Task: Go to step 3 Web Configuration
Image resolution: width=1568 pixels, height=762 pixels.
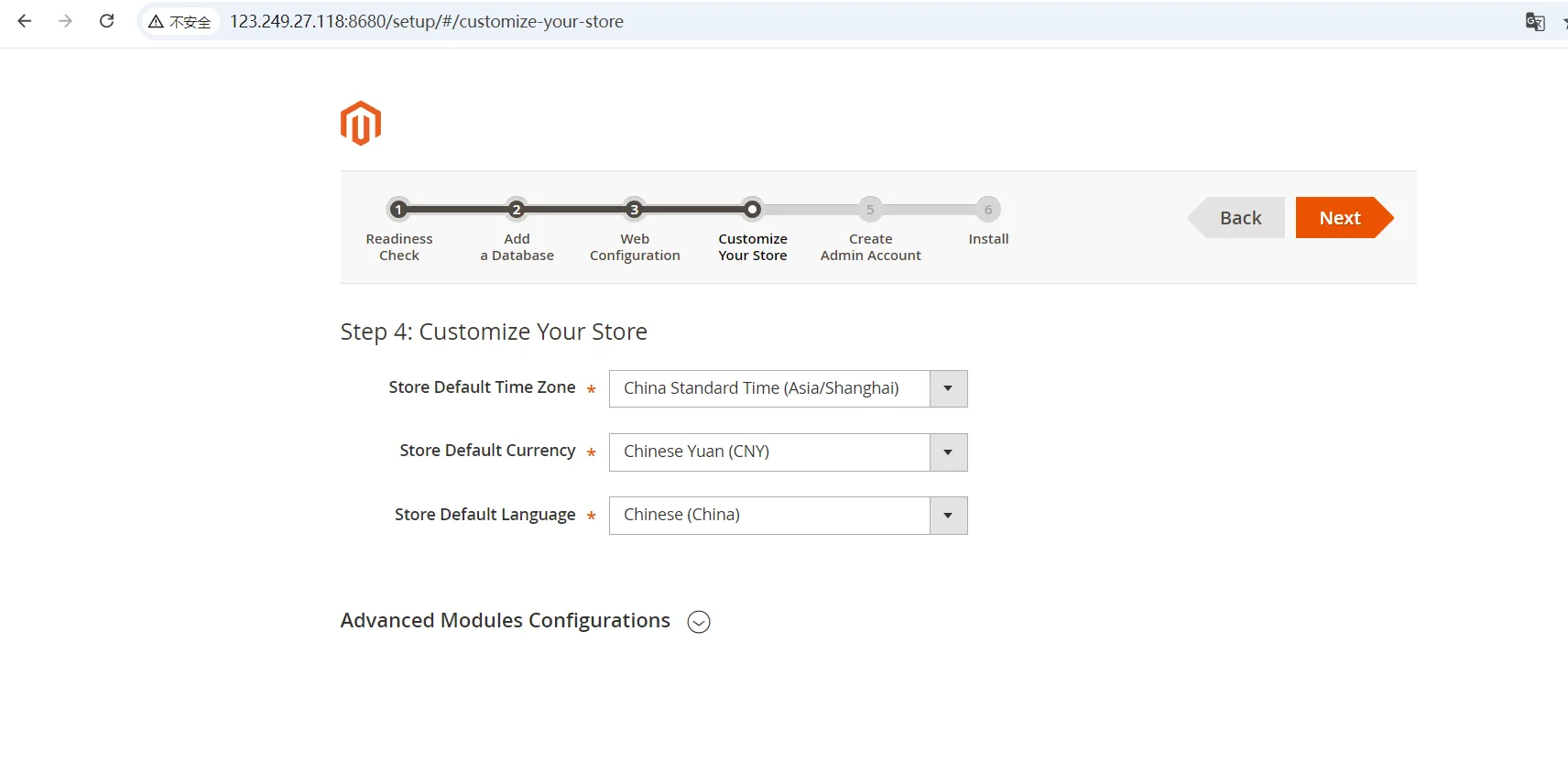Action: pyautogui.click(x=634, y=210)
